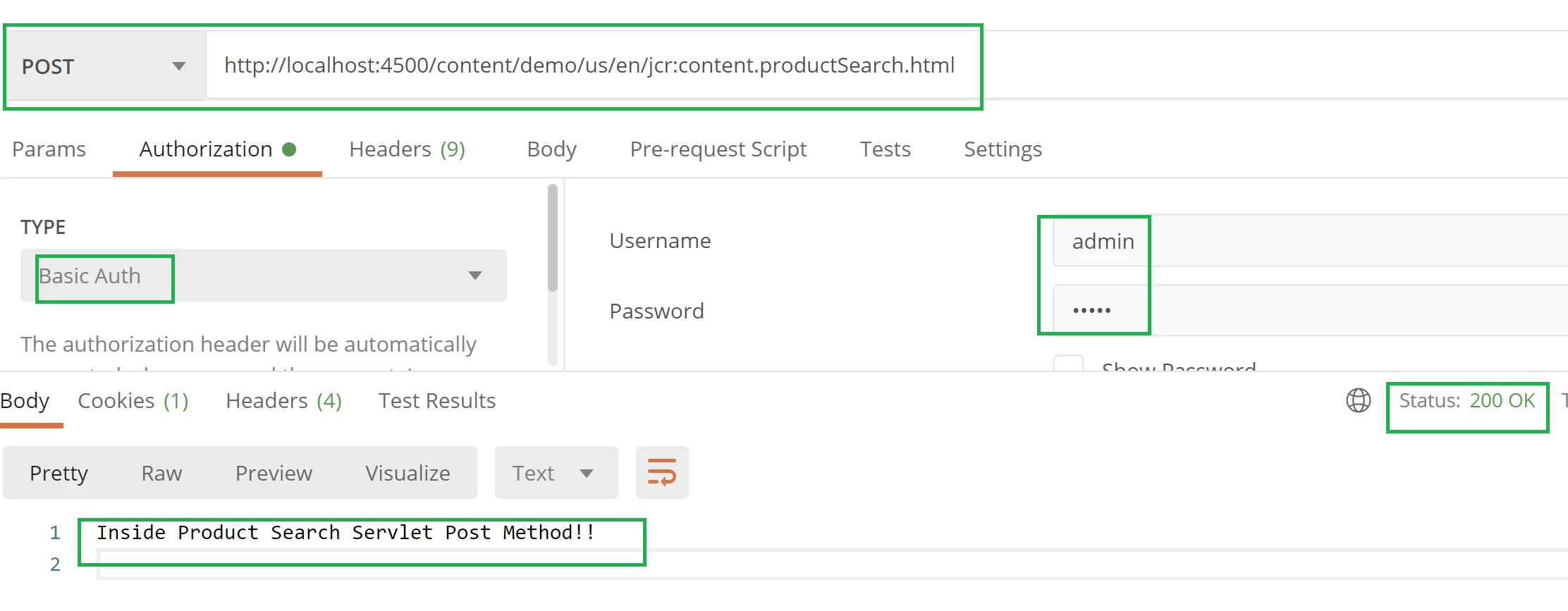Click the request URL field
1568x611 pixels.
(589, 66)
